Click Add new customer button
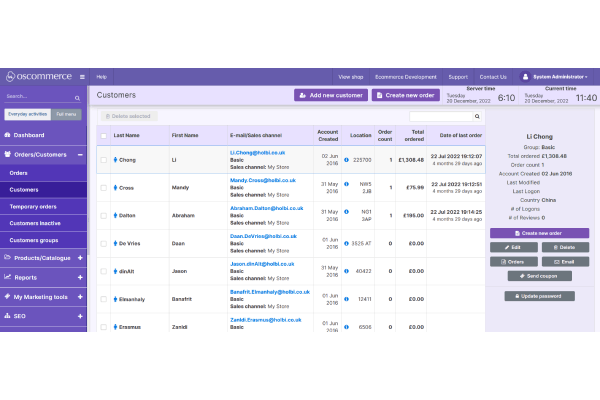Screen dimensions: 600x400 tap(331, 95)
